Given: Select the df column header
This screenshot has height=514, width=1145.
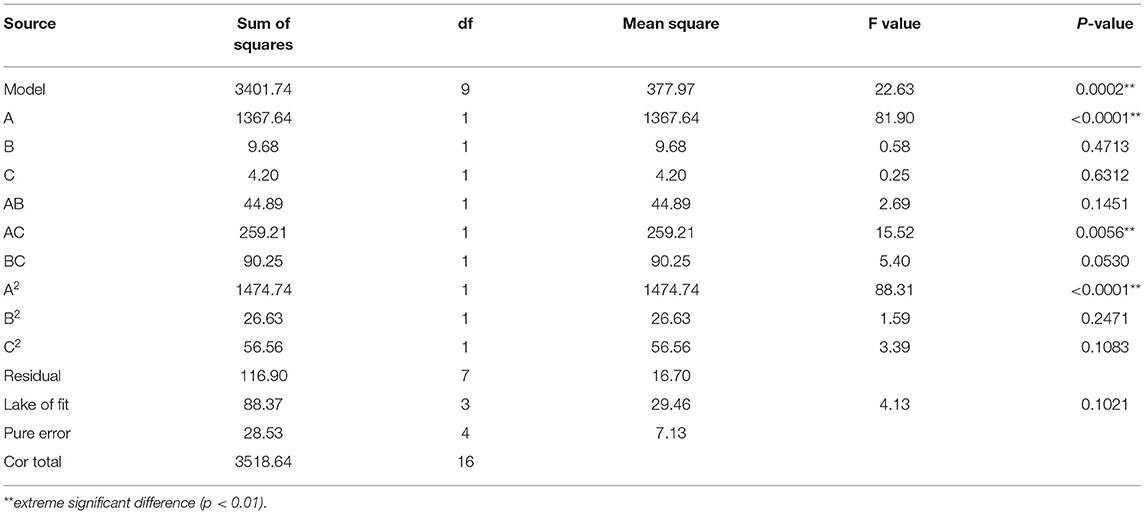Looking at the screenshot, I should [466, 24].
